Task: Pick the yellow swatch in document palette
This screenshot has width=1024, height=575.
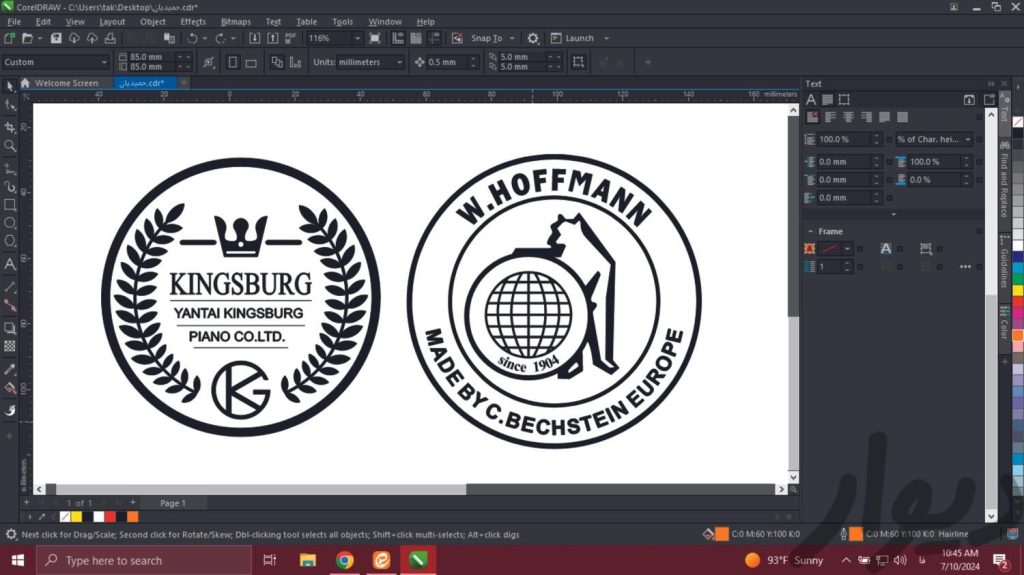Action: [x=77, y=517]
